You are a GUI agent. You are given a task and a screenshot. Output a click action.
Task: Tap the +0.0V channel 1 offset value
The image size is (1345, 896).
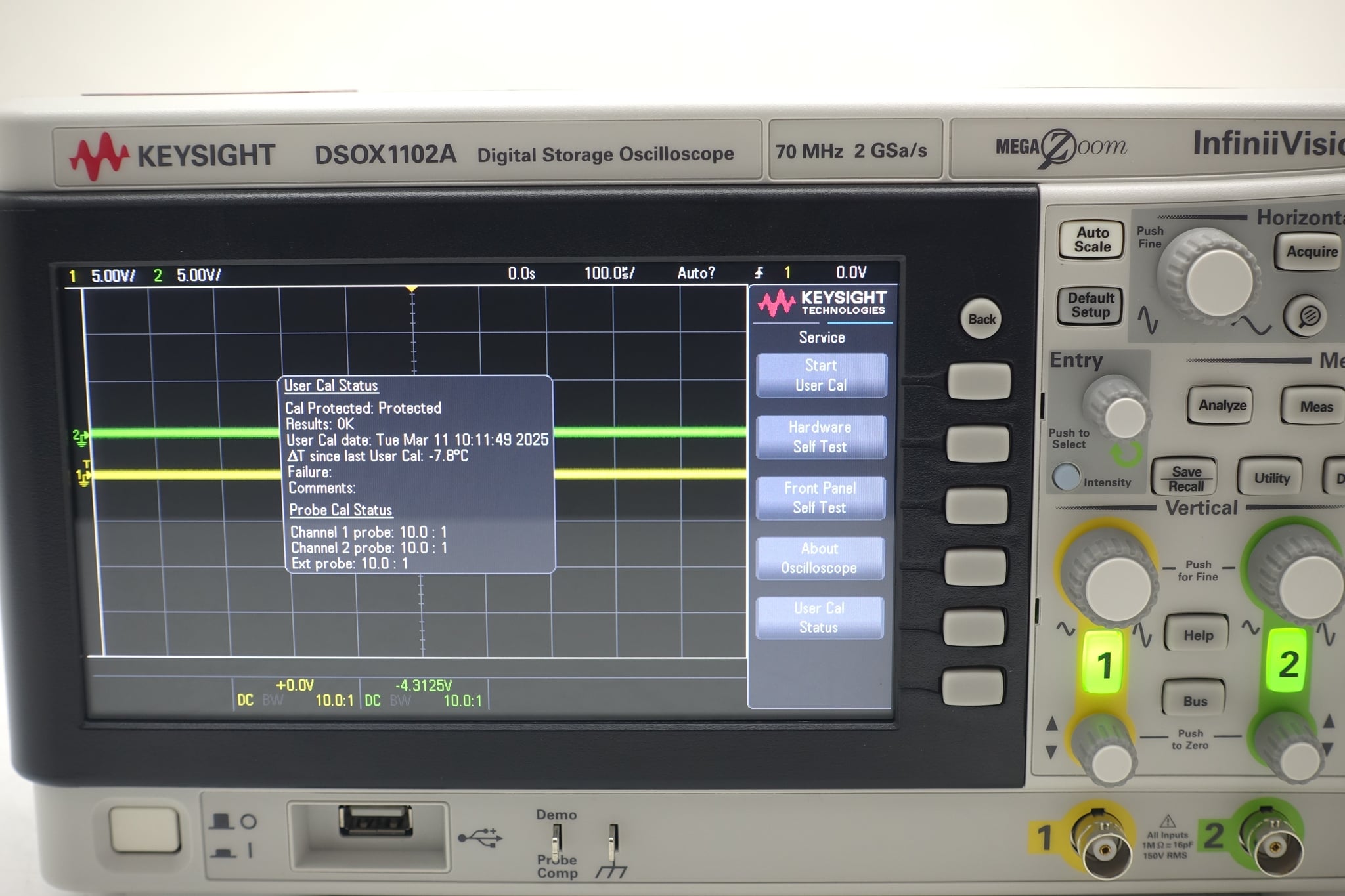(295, 685)
